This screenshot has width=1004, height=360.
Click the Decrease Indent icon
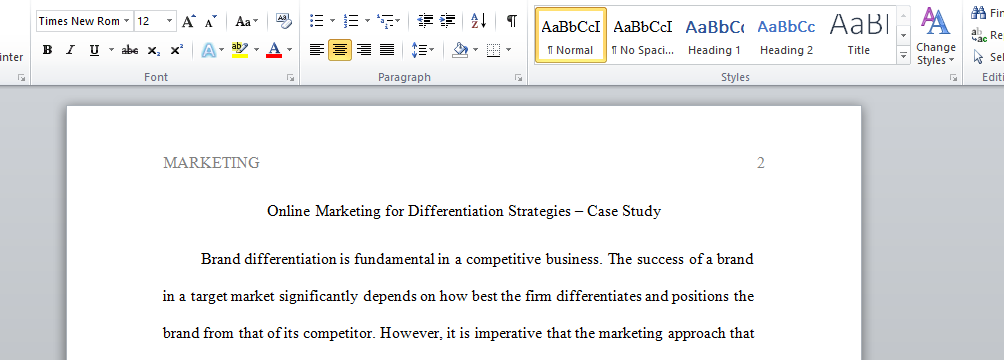click(425, 21)
